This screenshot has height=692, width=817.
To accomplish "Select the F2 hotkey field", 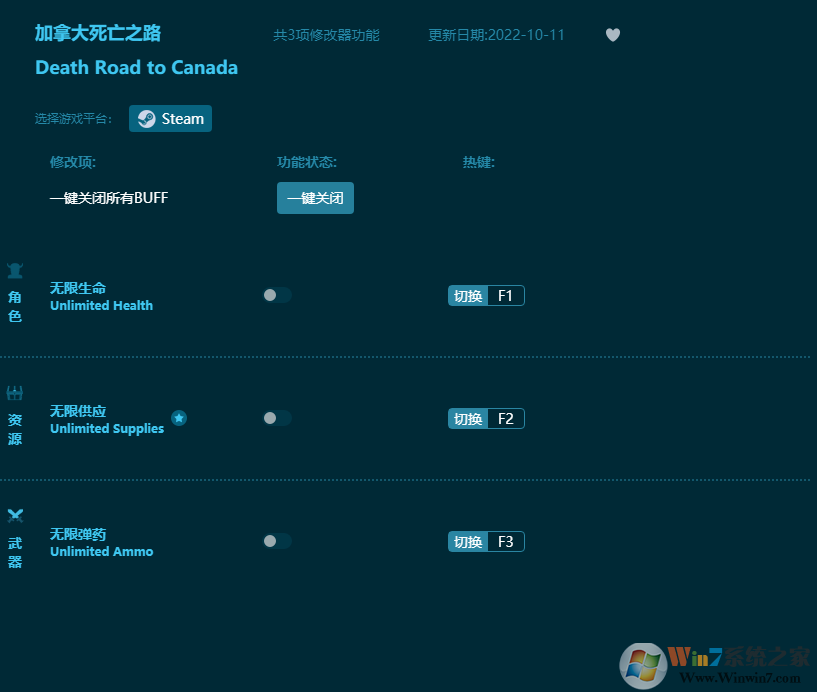I will point(506,419).
